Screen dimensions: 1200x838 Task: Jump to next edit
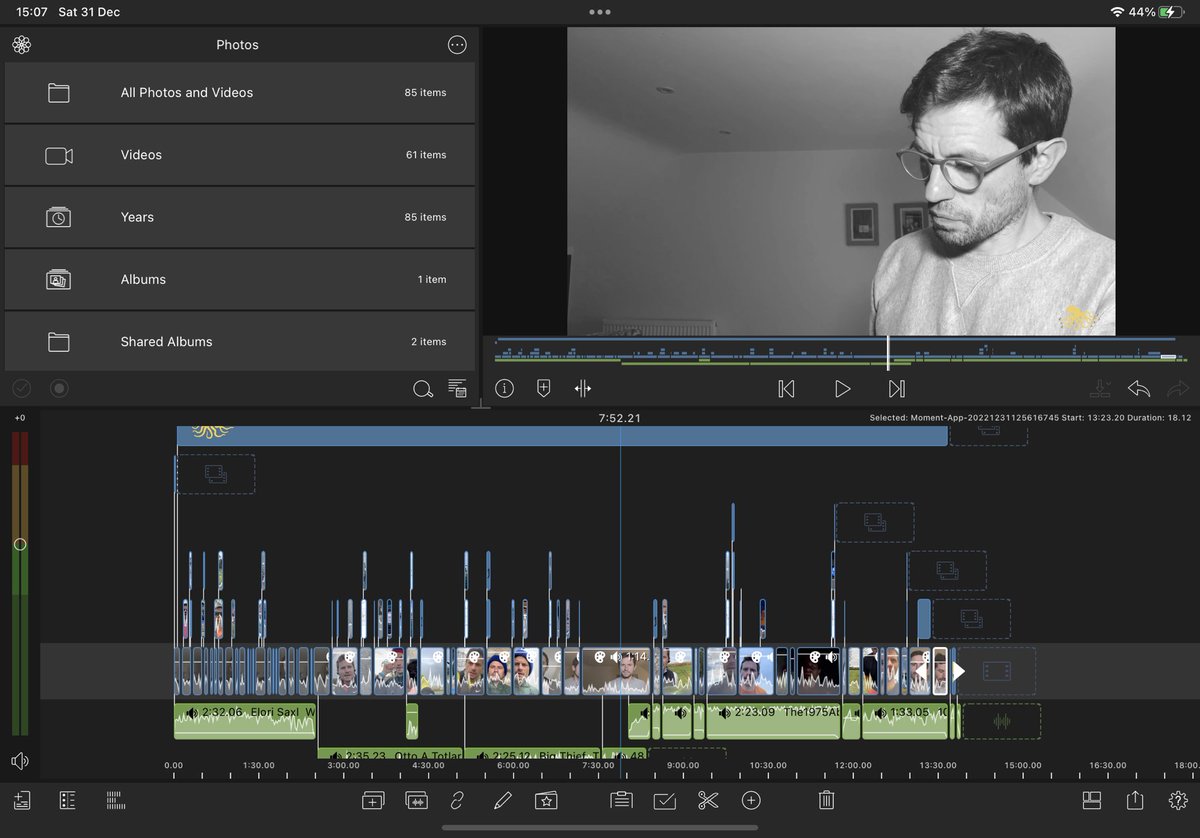click(x=897, y=389)
